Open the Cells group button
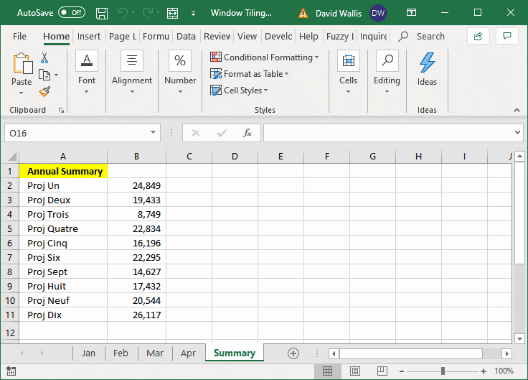This screenshot has height=380, width=528. pyautogui.click(x=348, y=71)
